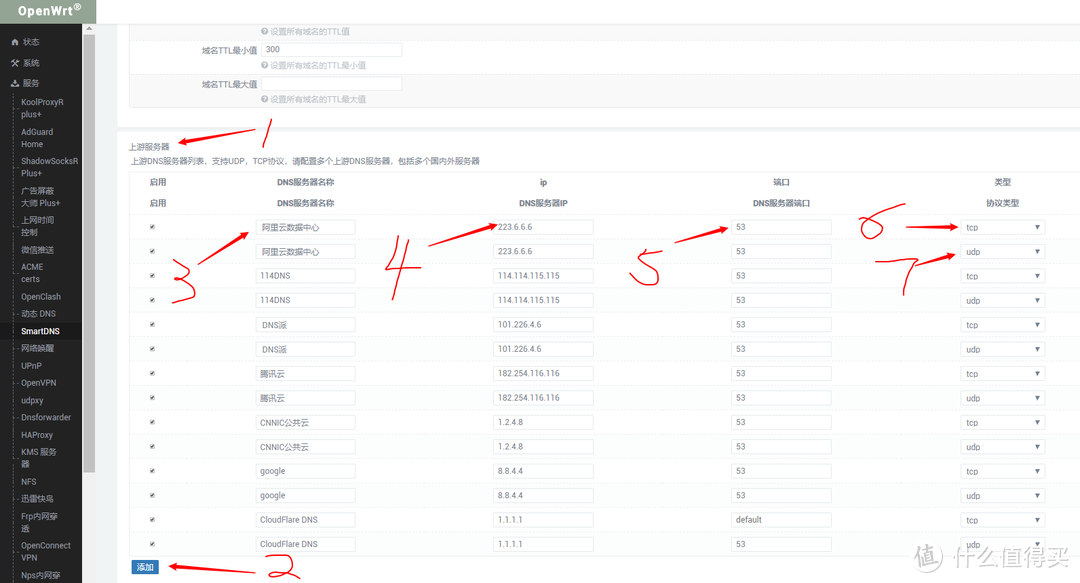This screenshot has height=583, width=1080.
Task: Click the sidebar scrollbar up arrow
Action: [x=89, y=29]
